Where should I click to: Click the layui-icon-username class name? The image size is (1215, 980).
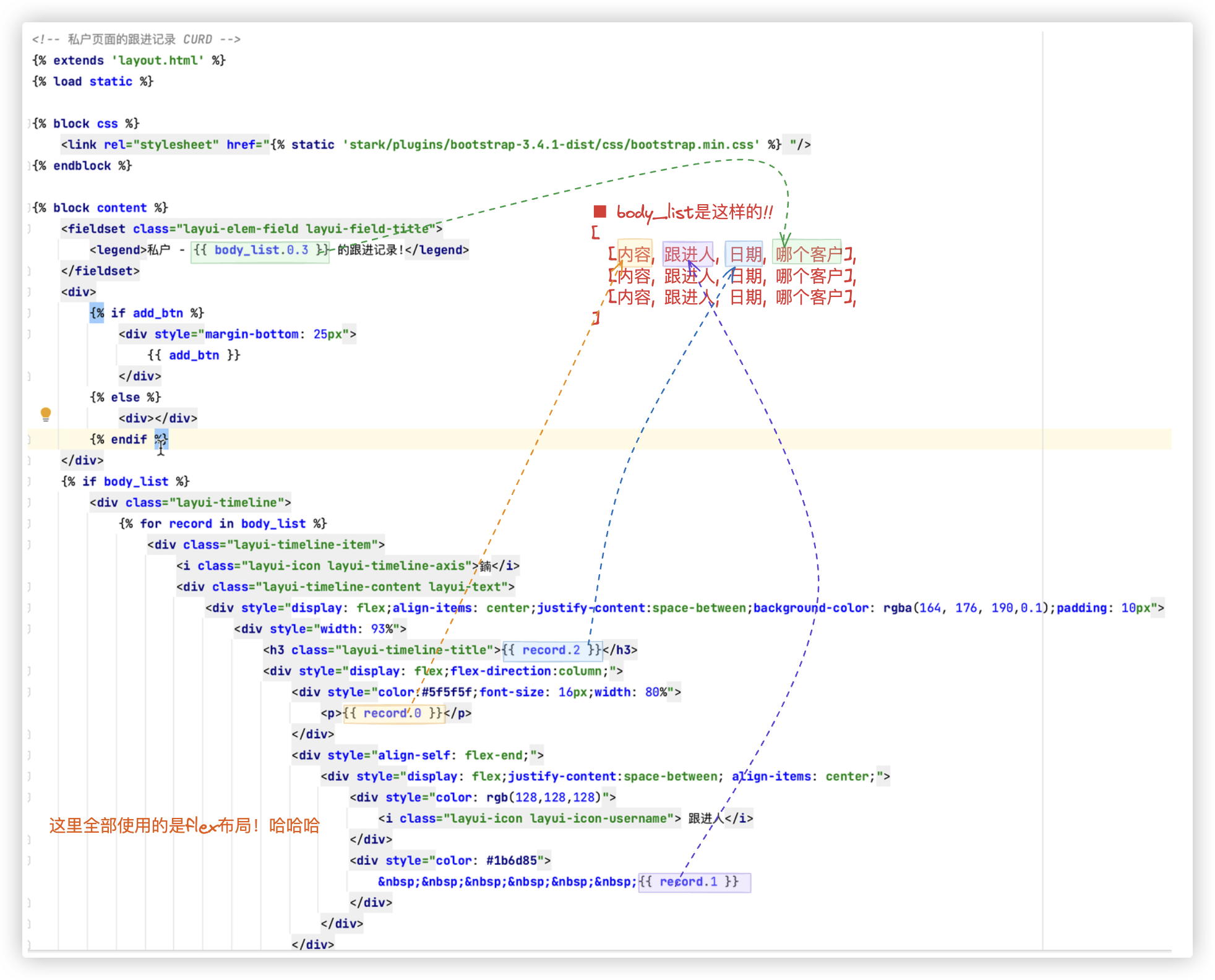pos(598,818)
